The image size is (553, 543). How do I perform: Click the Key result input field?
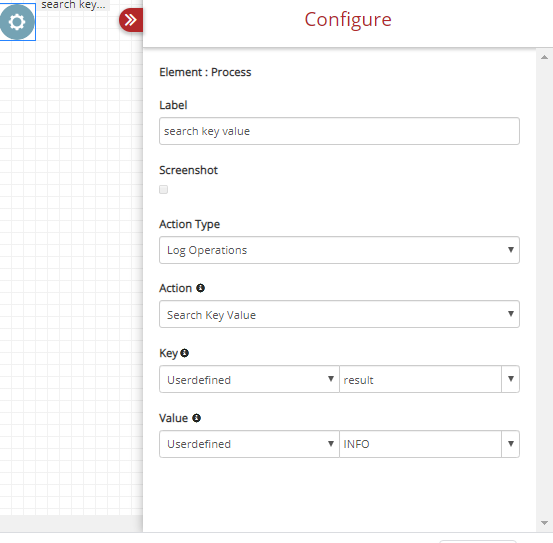click(420, 379)
